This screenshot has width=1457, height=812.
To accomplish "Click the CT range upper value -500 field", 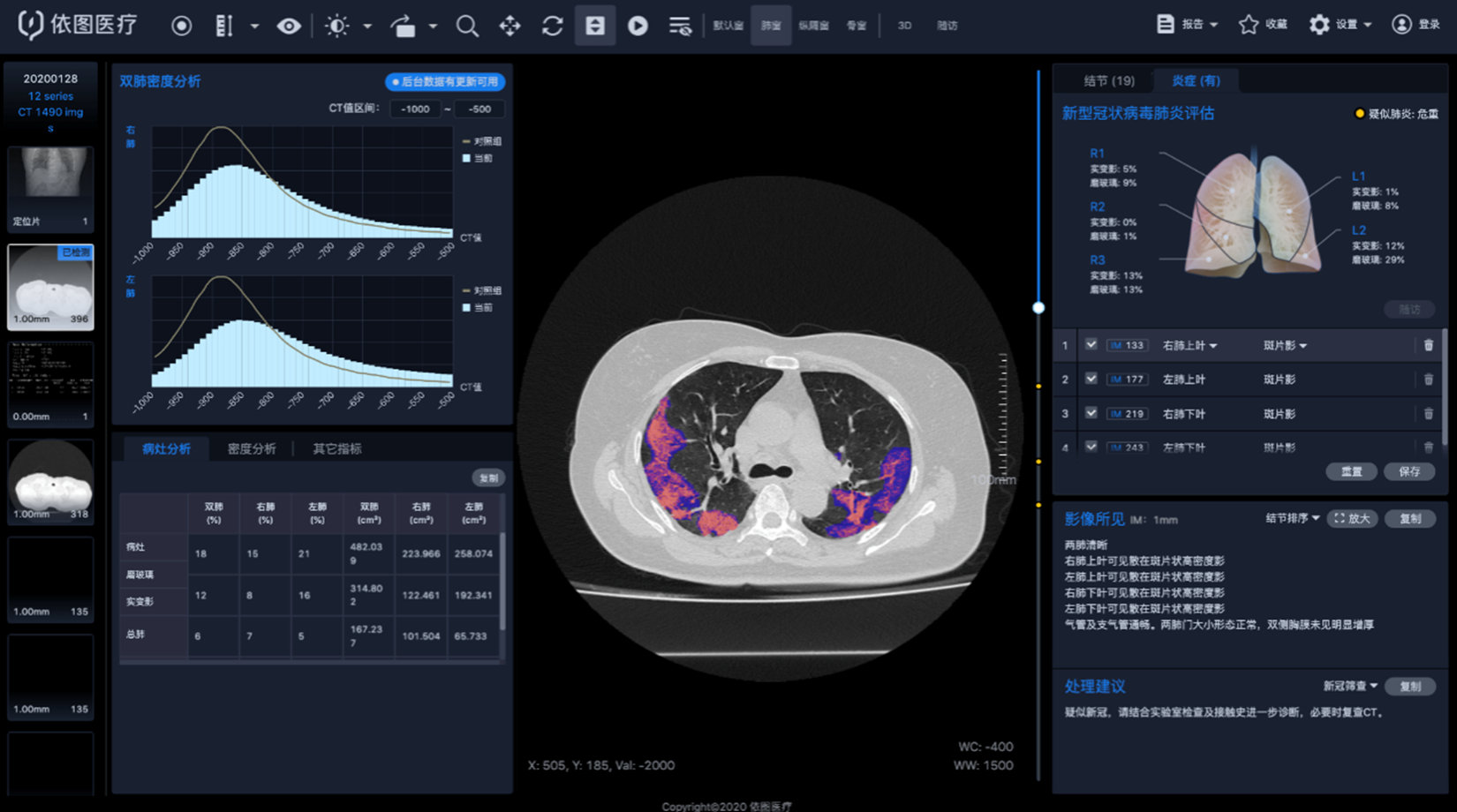I will pyautogui.click(x=479, y=109).
